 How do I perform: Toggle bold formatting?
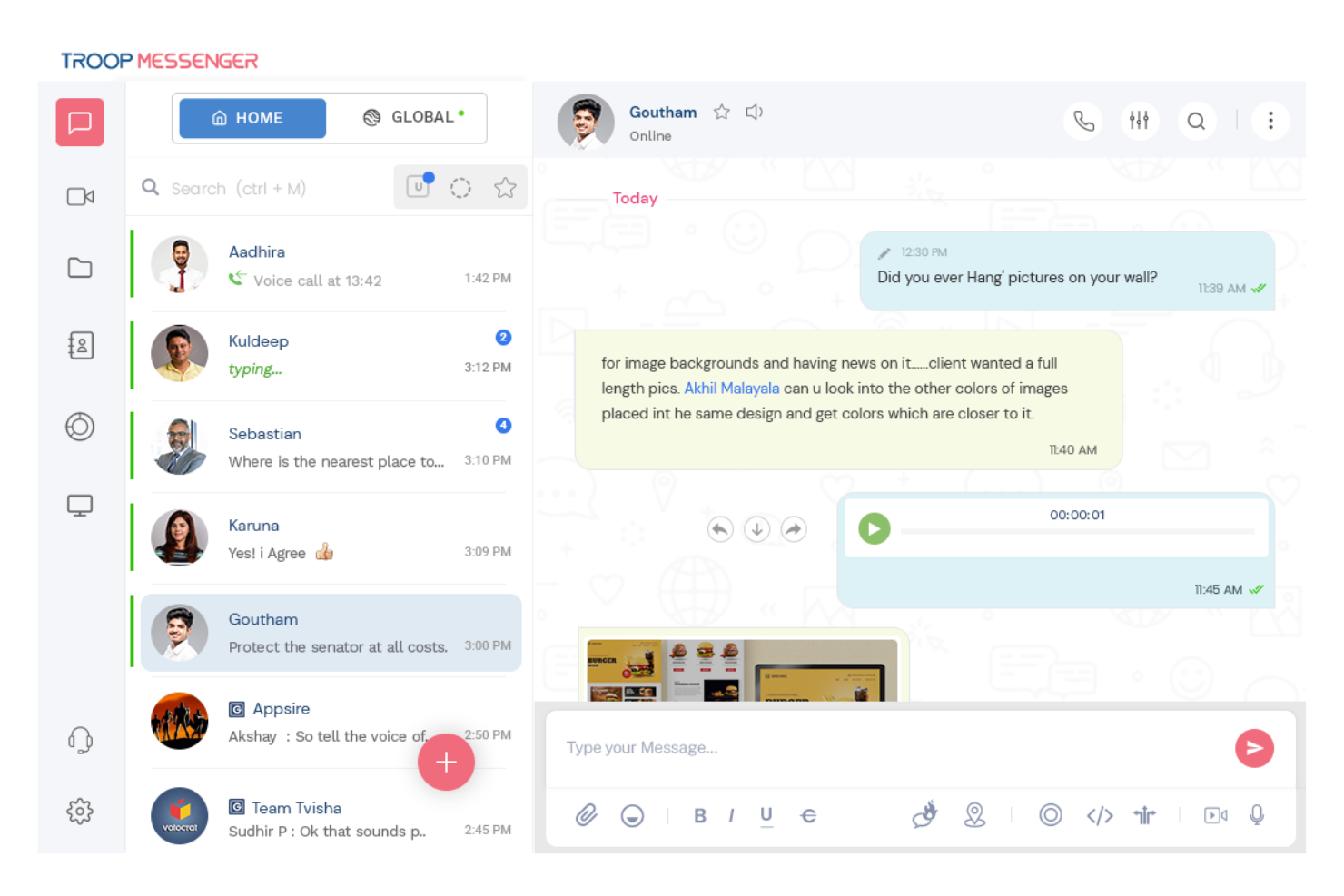(x=699, y=815)
